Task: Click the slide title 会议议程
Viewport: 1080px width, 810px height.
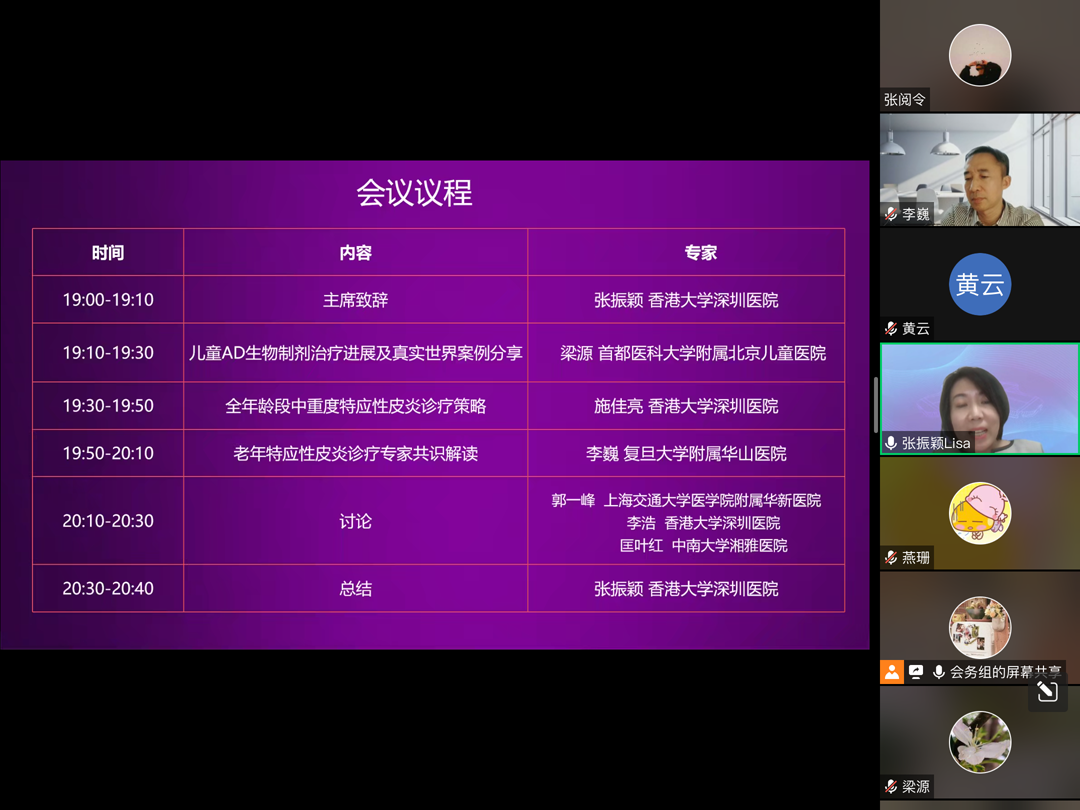Action: tap(414, 193)
